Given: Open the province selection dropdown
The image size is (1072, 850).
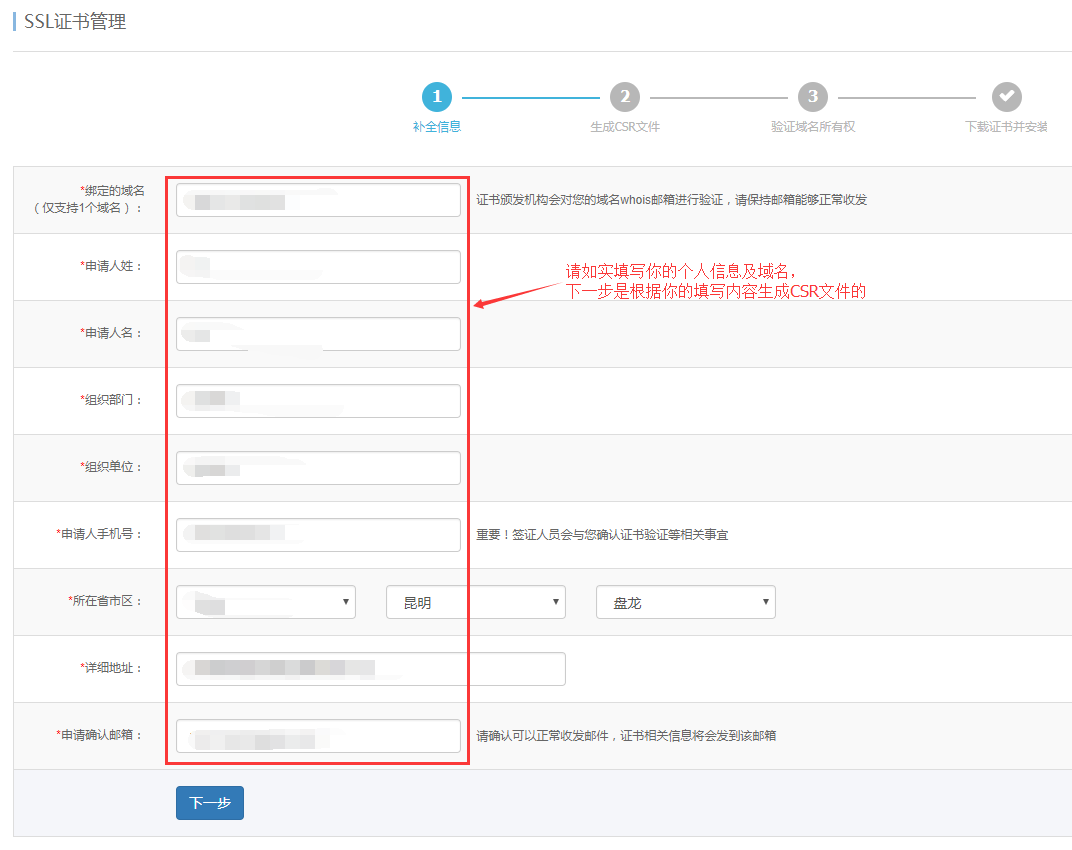Looking at the screenshot, I should [265, 601].
